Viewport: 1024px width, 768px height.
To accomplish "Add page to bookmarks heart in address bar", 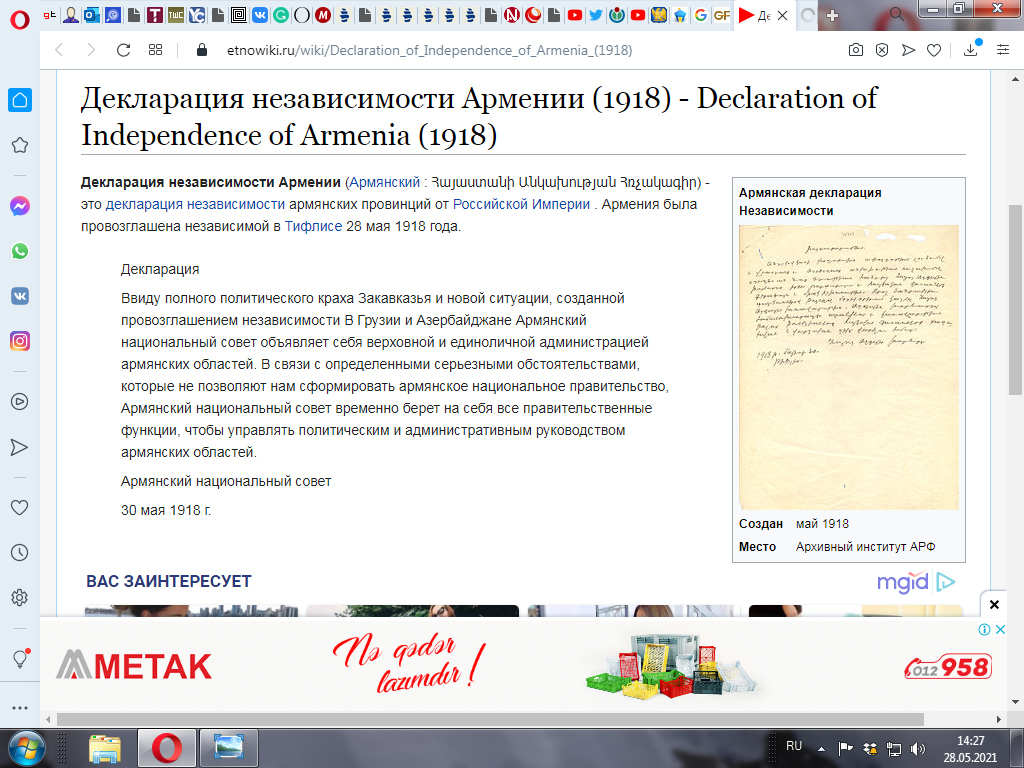I will coord(934,50).
